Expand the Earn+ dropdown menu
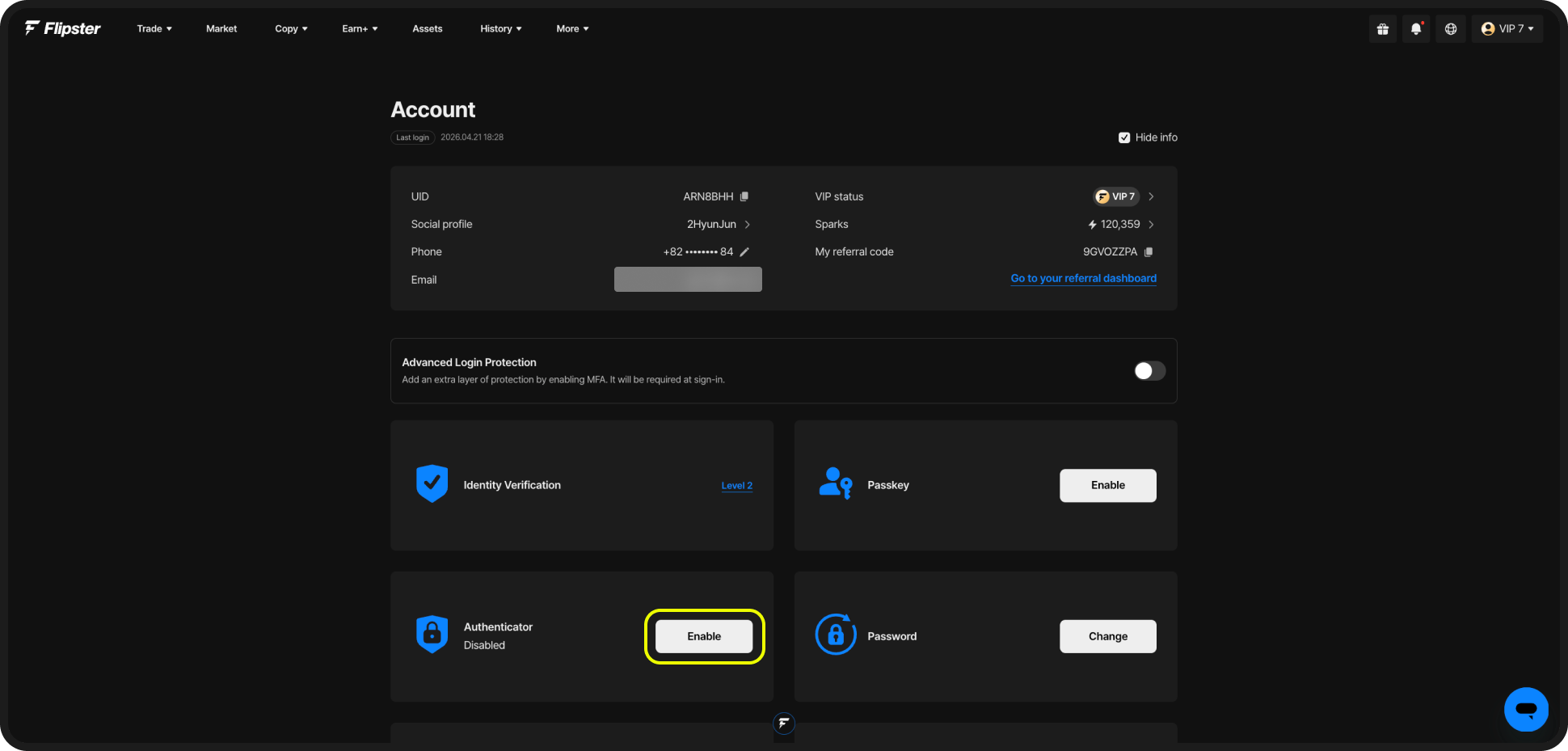Screen dimensions: 1568x751 360,28
